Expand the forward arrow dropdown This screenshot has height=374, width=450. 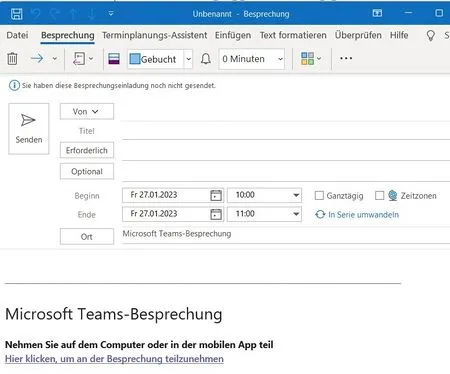[55, 59]
